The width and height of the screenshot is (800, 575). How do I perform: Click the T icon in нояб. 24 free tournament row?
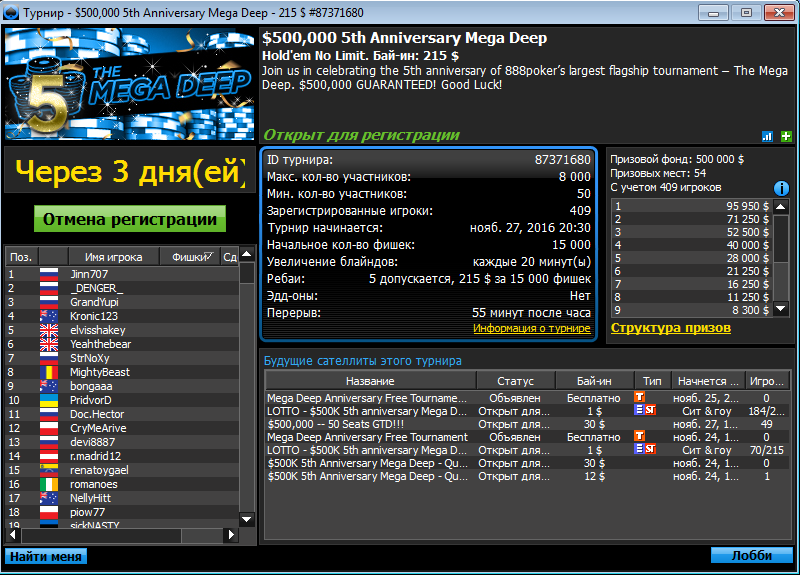[639, 436]
